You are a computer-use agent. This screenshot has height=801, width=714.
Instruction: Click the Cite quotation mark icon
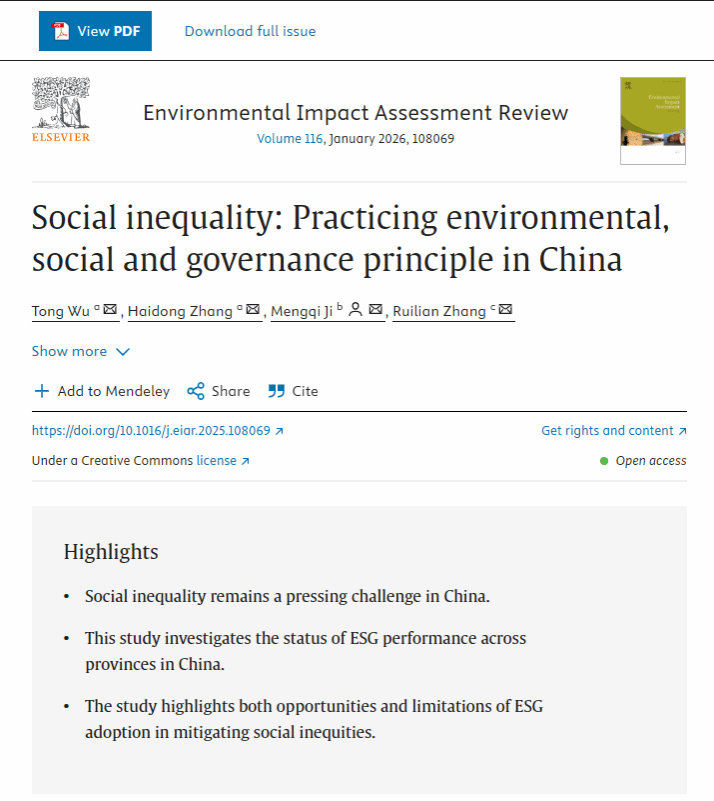(277, 391)
